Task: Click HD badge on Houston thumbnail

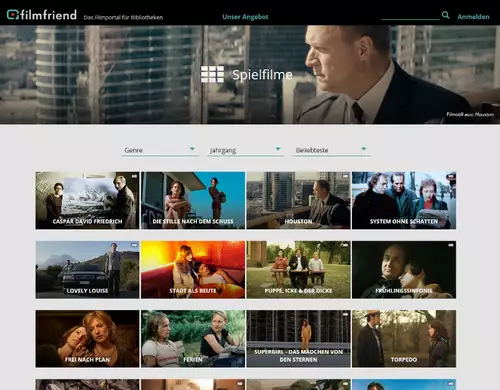Action: tap(345, 176)
